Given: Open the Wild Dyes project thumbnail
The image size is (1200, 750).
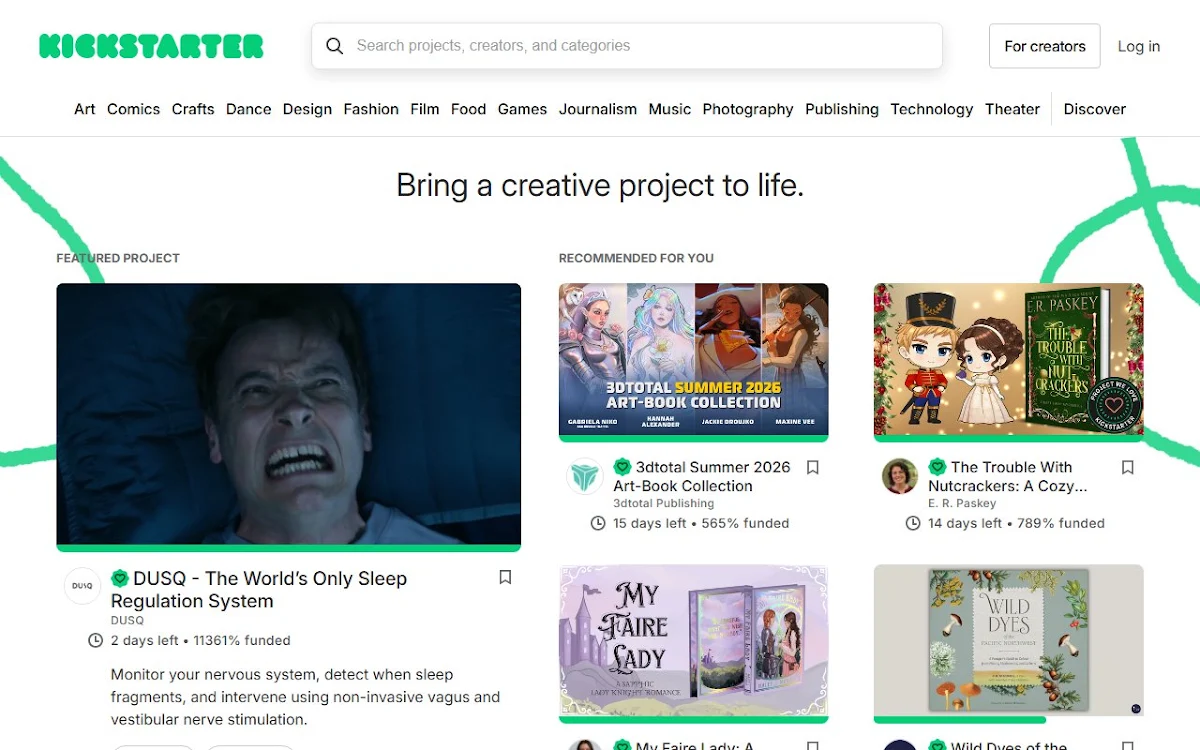Looking at the screenshot, I should coord(1009,640).
